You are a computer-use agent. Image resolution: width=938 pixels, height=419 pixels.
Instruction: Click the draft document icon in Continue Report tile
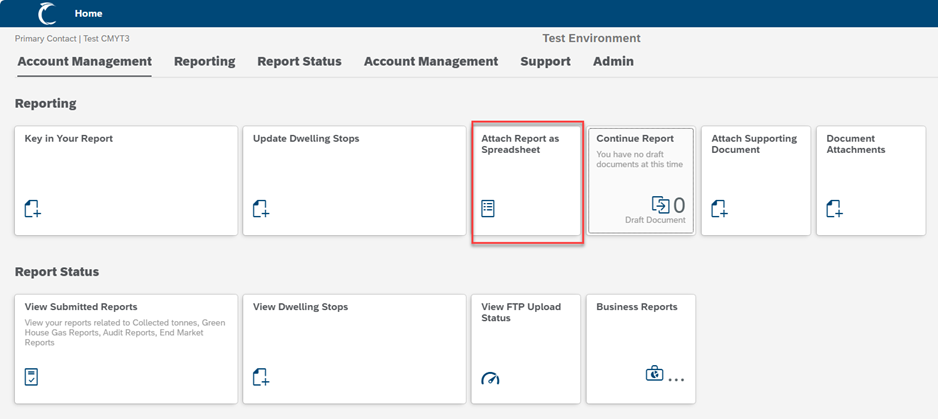[x=660, y=204]
